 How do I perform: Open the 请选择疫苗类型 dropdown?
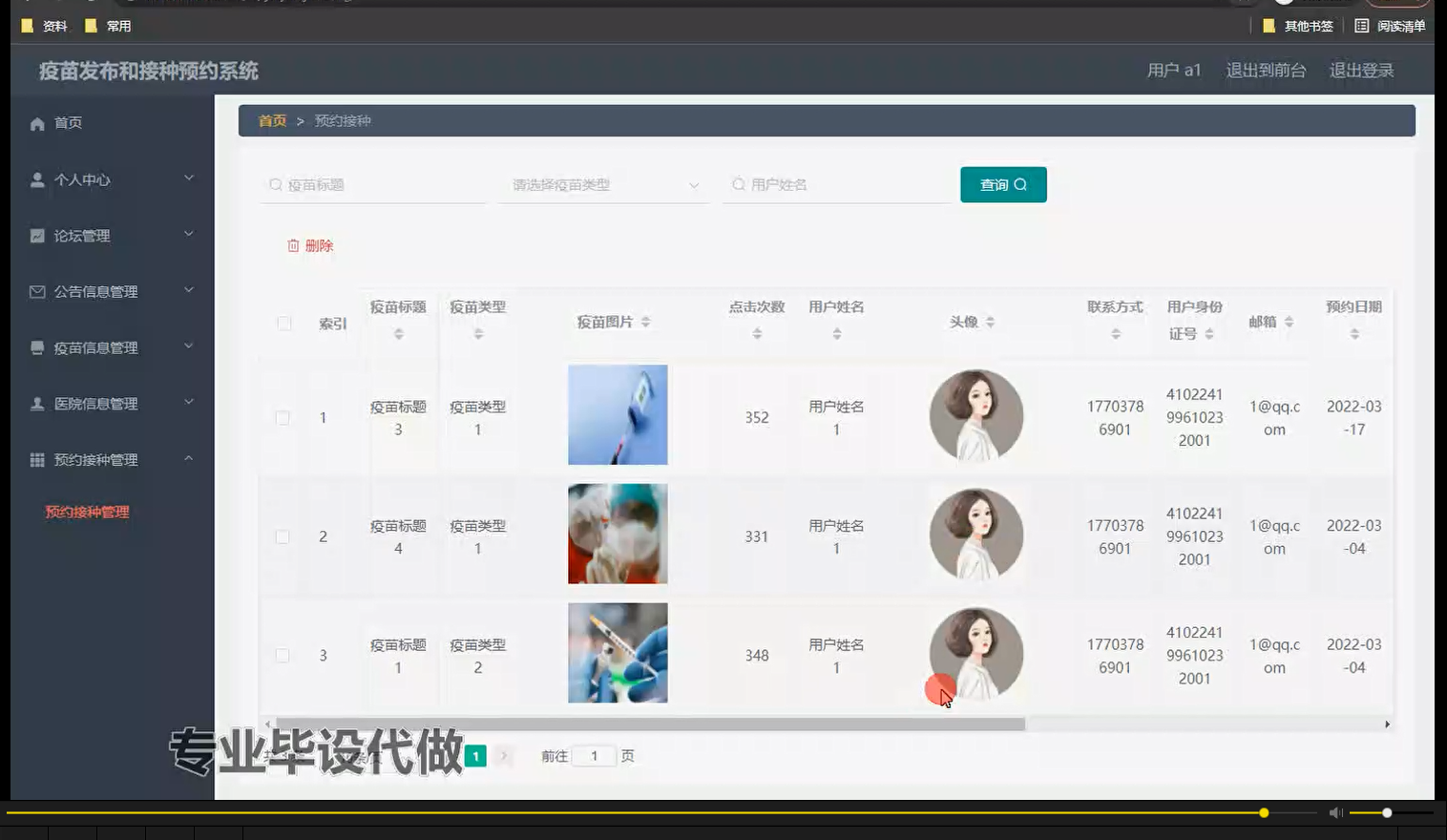[x=603, y=184]
